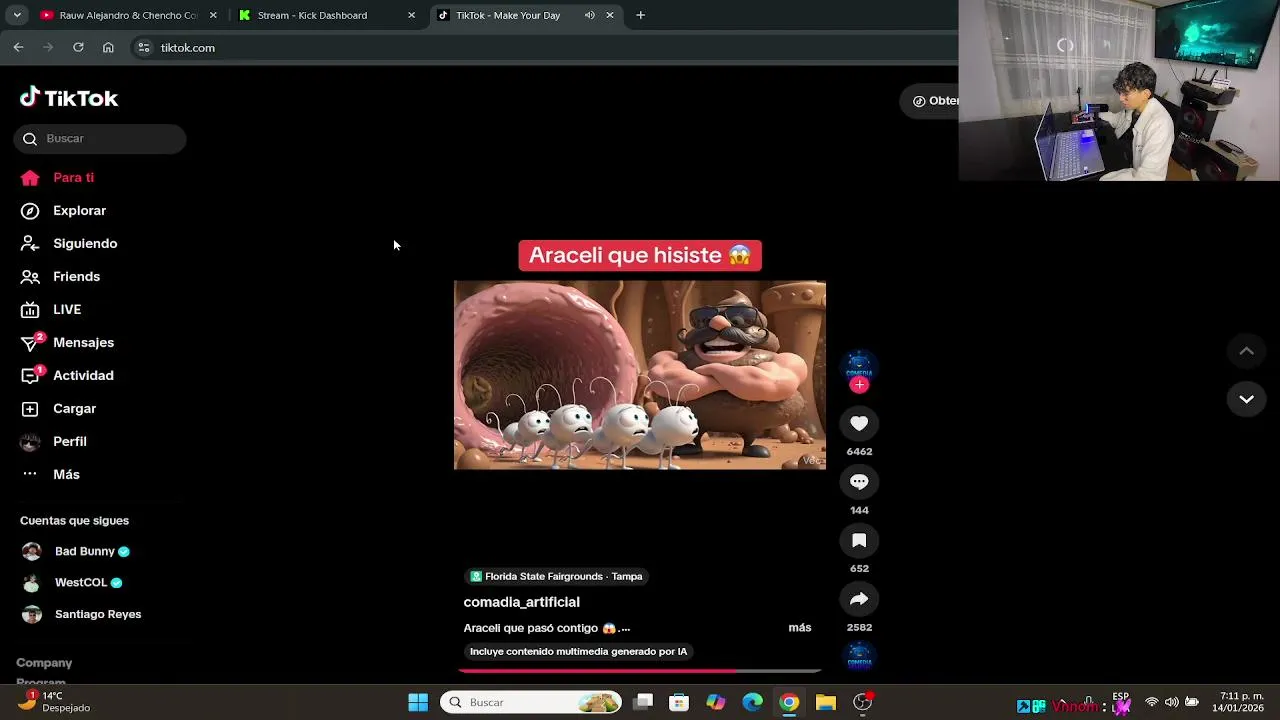Open File Explorer from the taskbar
This screenshot has width=1280, height=720.
(826, 702)
